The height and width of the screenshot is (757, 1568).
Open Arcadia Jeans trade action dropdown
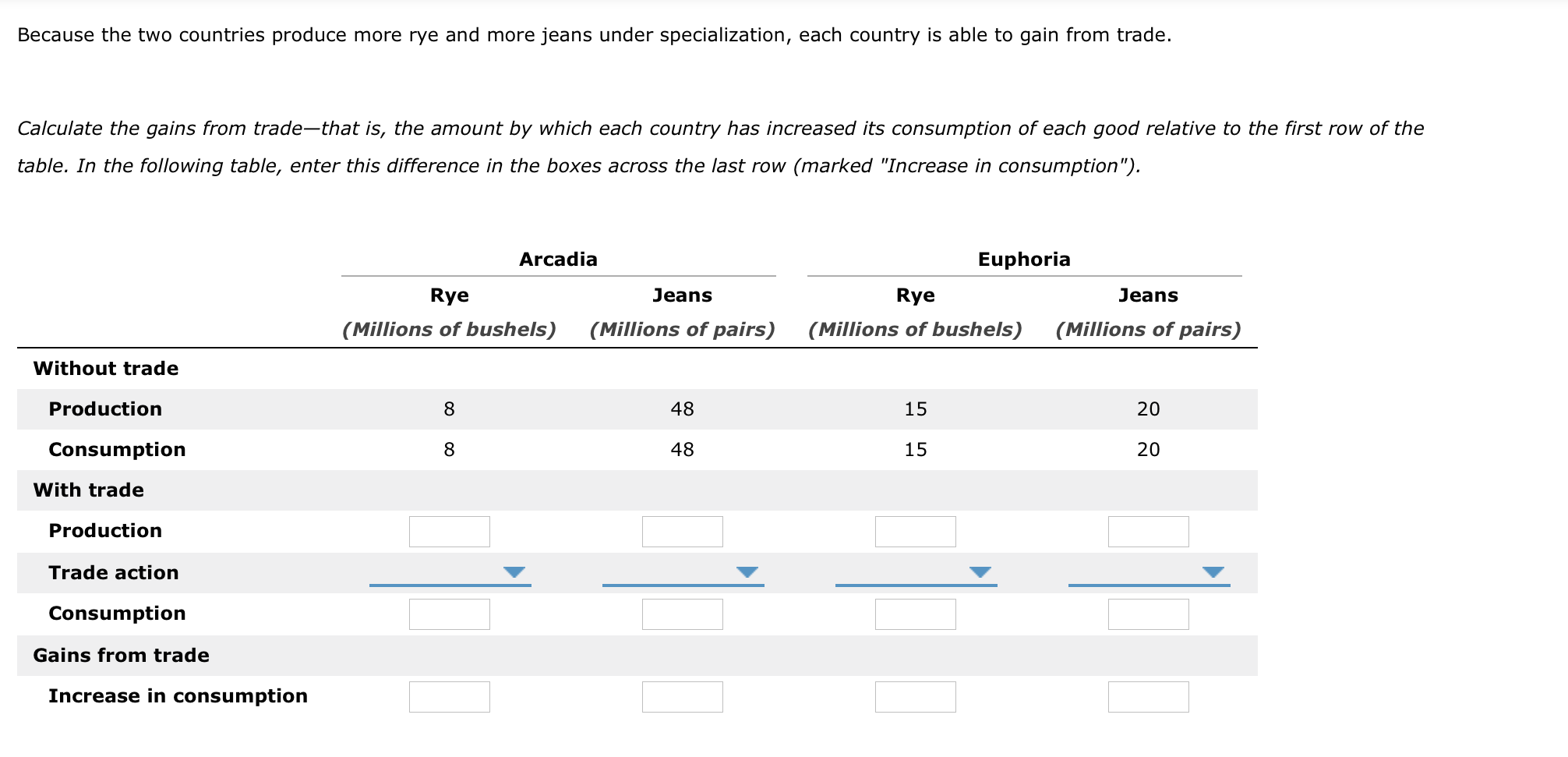tap(683, 573)
